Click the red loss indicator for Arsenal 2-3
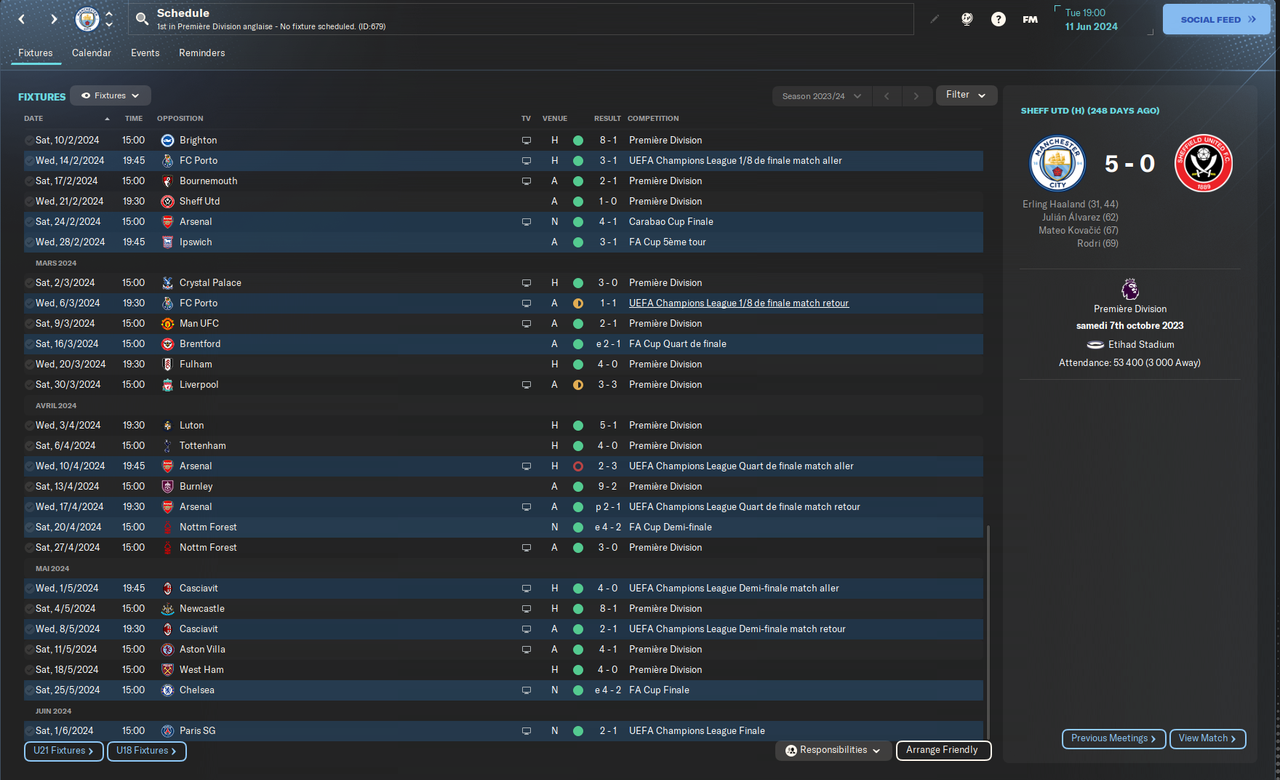This screenshot has width=1280, height=780. 578,466
